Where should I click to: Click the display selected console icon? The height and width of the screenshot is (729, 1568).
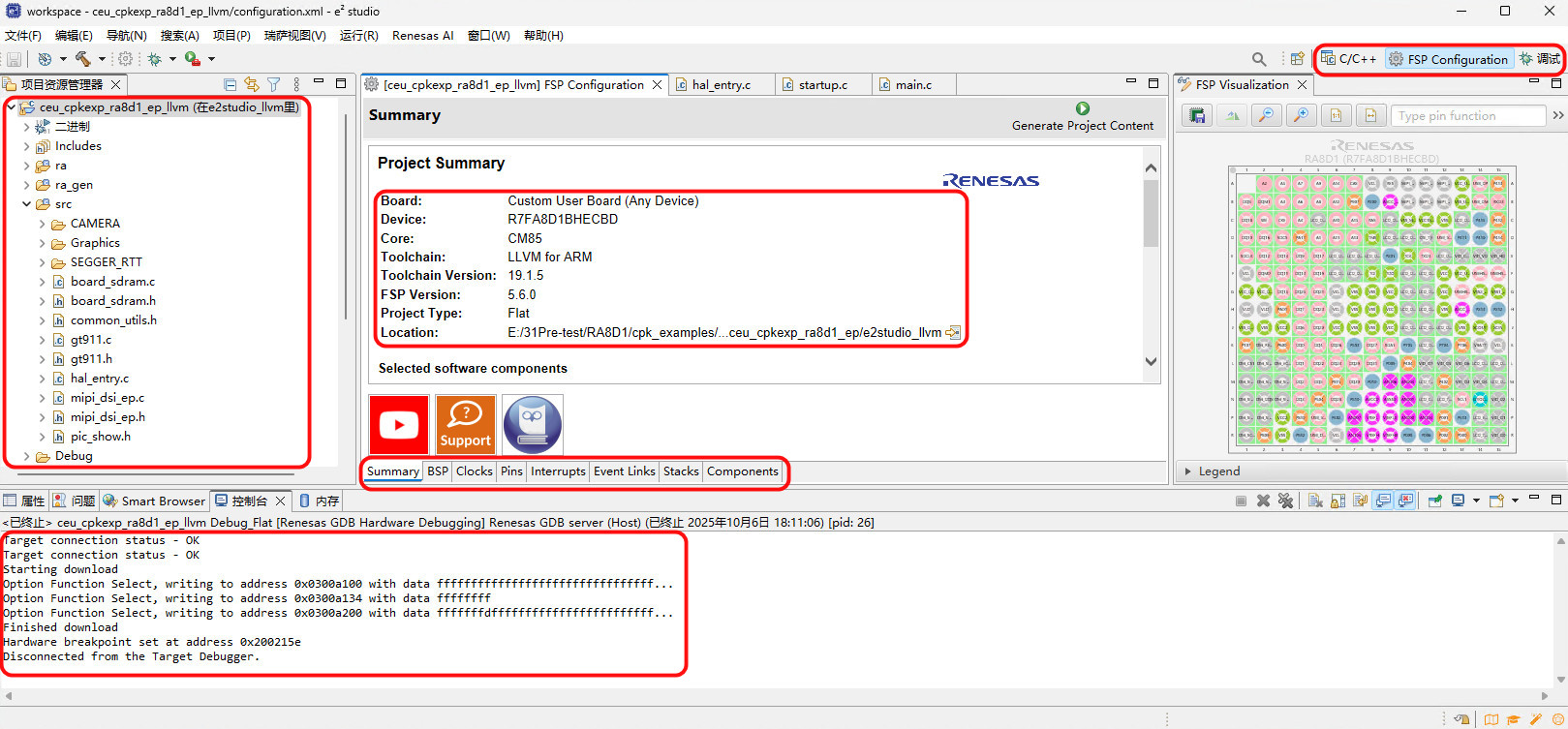click(1458, 501)
